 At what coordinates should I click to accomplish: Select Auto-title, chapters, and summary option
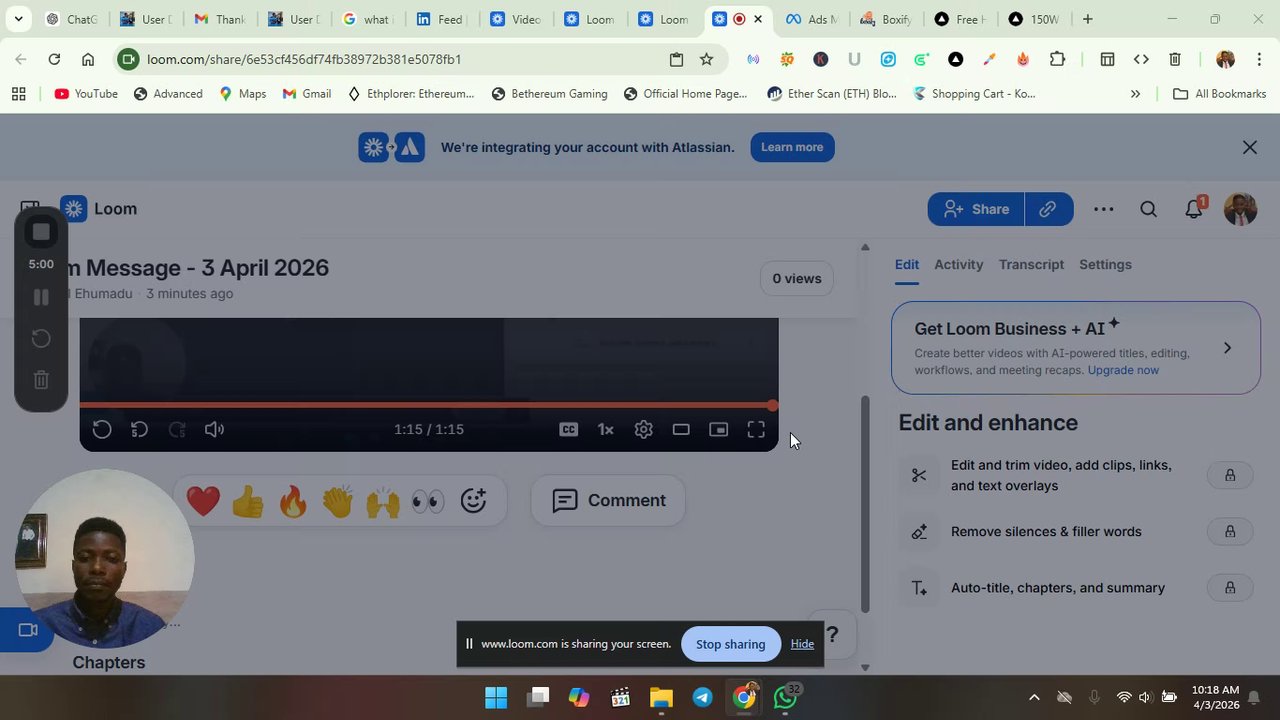(x=1058, y=588)
